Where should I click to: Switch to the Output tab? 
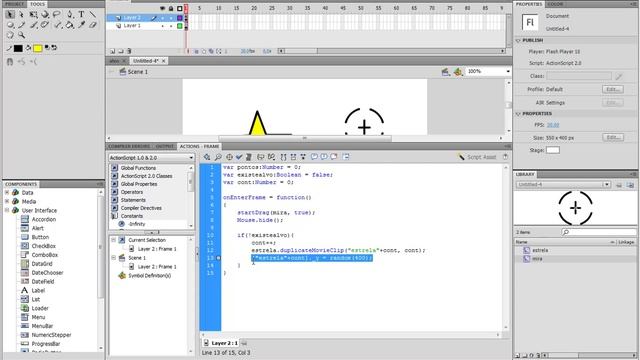pyautogui.click(x=165, y=146)
